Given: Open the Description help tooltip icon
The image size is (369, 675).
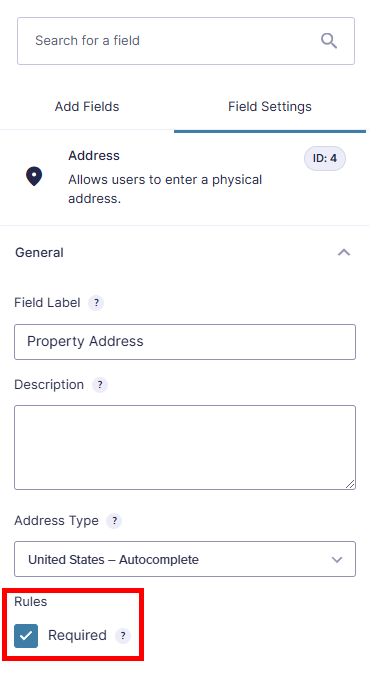Looking at the screenshot, I should coord(100,384).
